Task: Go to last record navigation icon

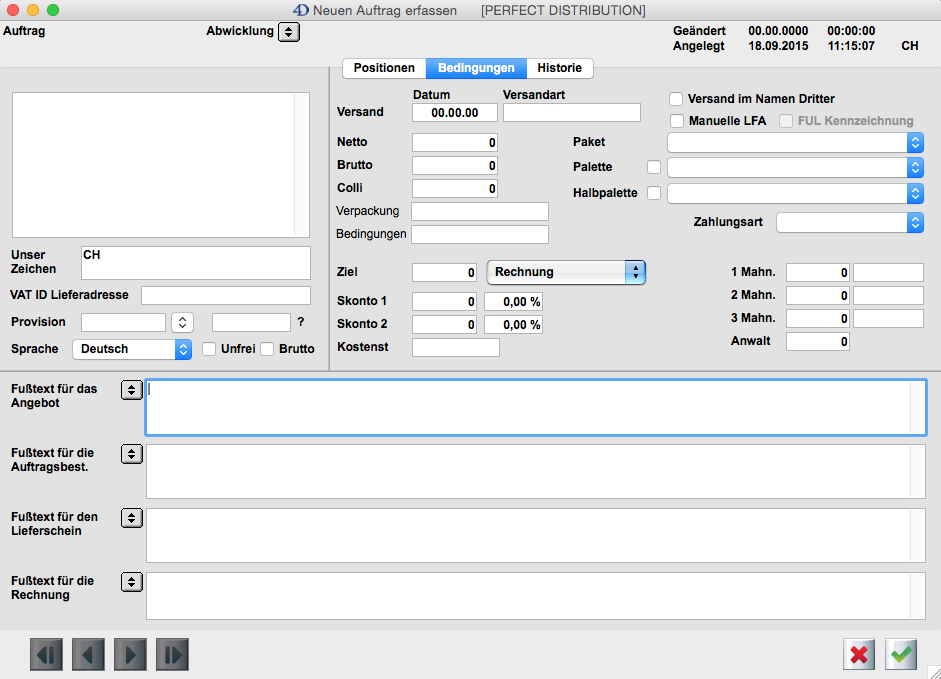Action: [172, 654]
